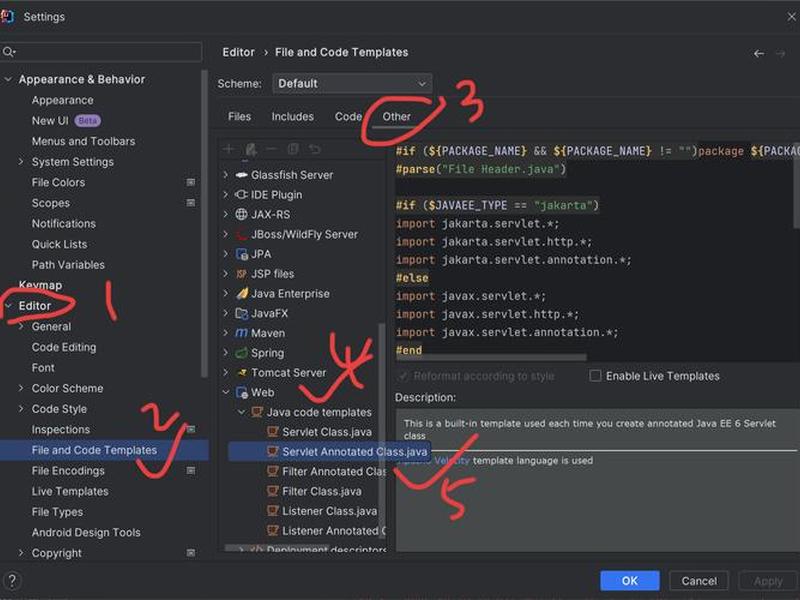This screenshot has width=800, height=600.
Task: Click the add template plus icon
Action: tap(229, 149)
